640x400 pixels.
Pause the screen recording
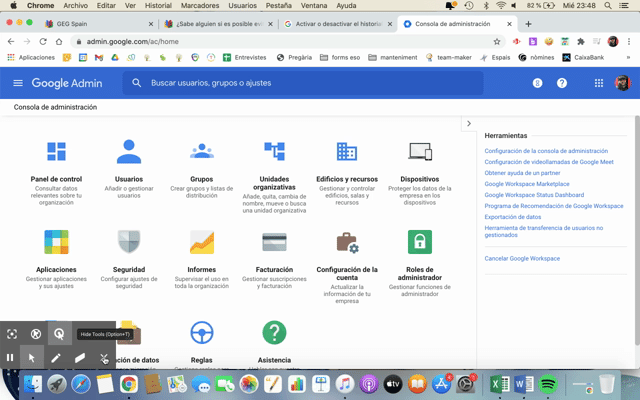10,358
